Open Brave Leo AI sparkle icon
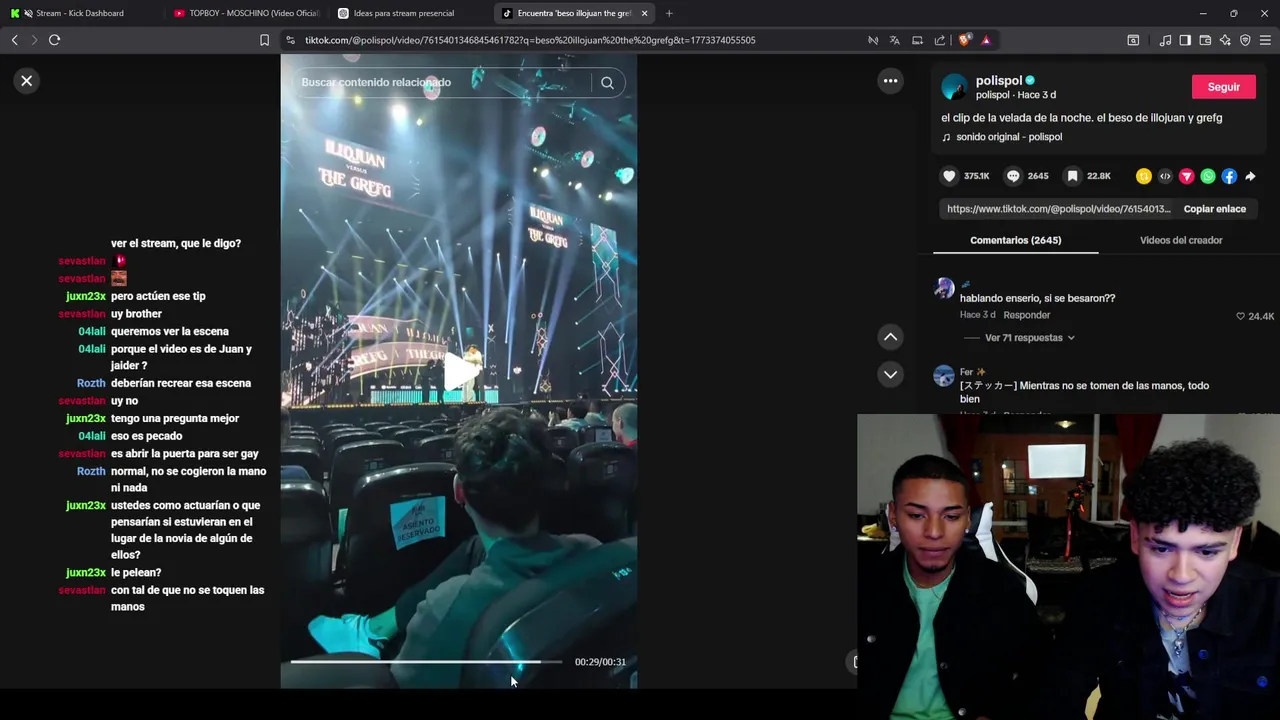Image resolution: width=1280 pixels, height=720 pixels. point(1225,40)
